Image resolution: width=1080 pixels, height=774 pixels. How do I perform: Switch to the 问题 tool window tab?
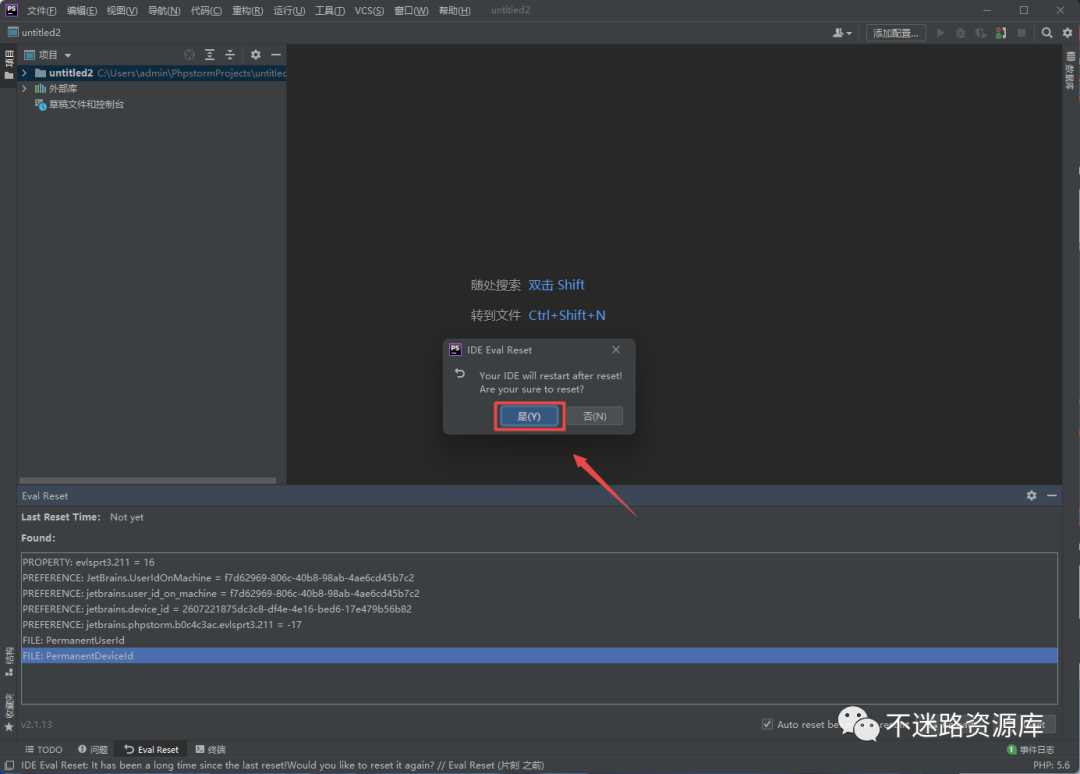coord(93,749)
